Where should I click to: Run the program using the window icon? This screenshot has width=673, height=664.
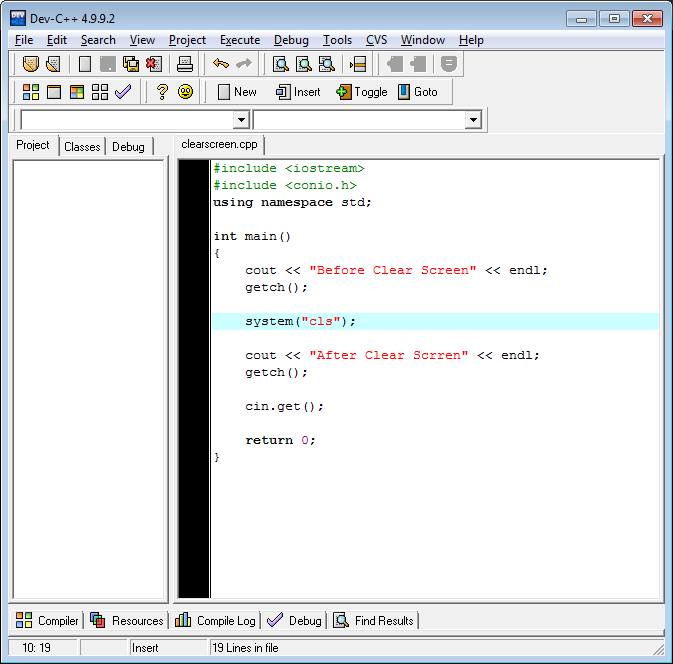(54, 92)
